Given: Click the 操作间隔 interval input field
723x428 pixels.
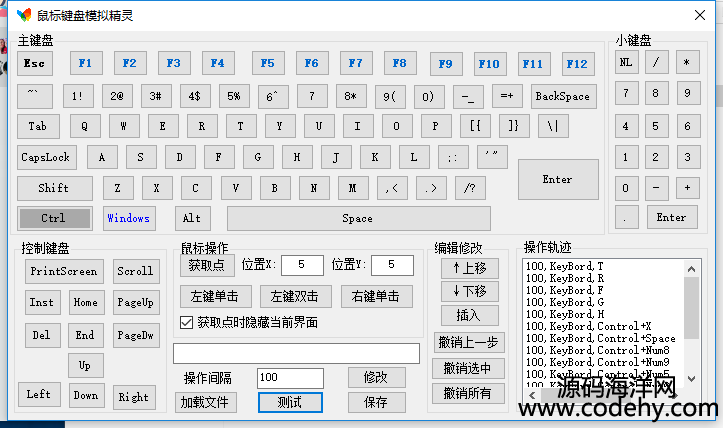Looking at the screenshot, I should coord(290,378).
